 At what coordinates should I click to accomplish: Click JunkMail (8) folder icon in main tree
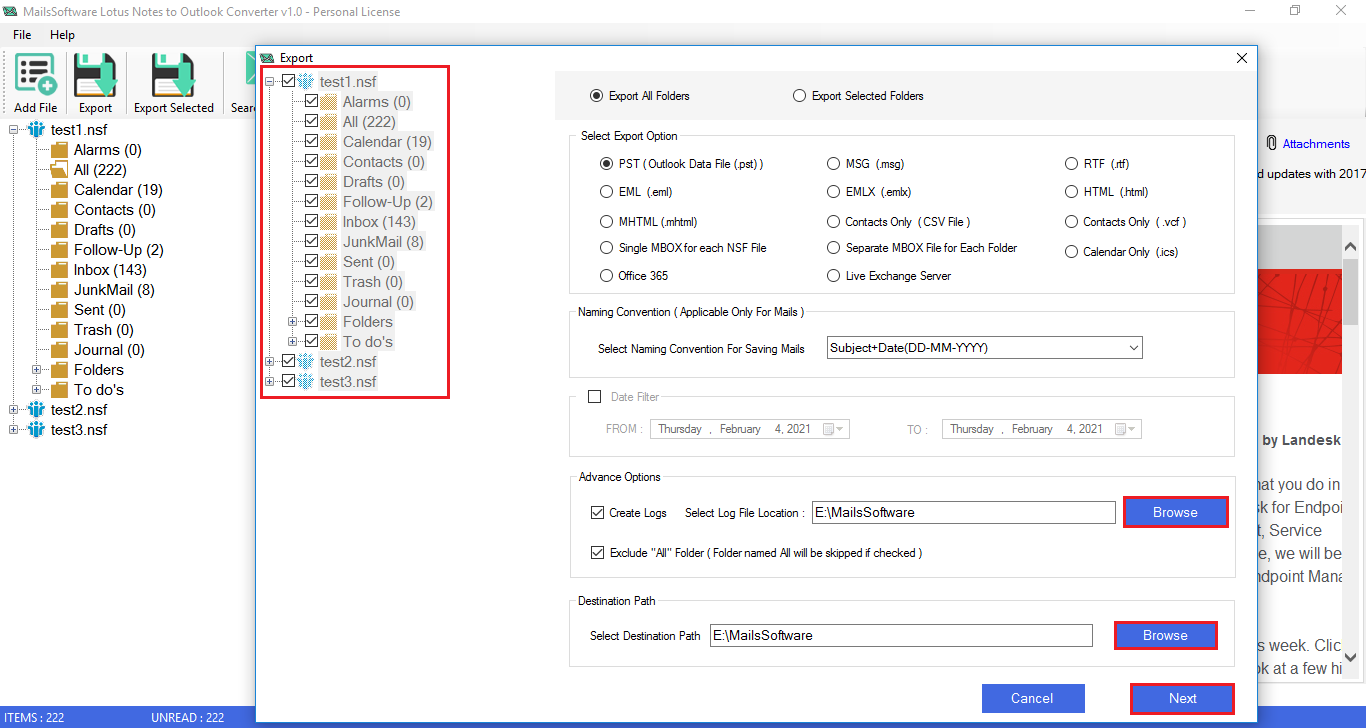click(59, 290)
